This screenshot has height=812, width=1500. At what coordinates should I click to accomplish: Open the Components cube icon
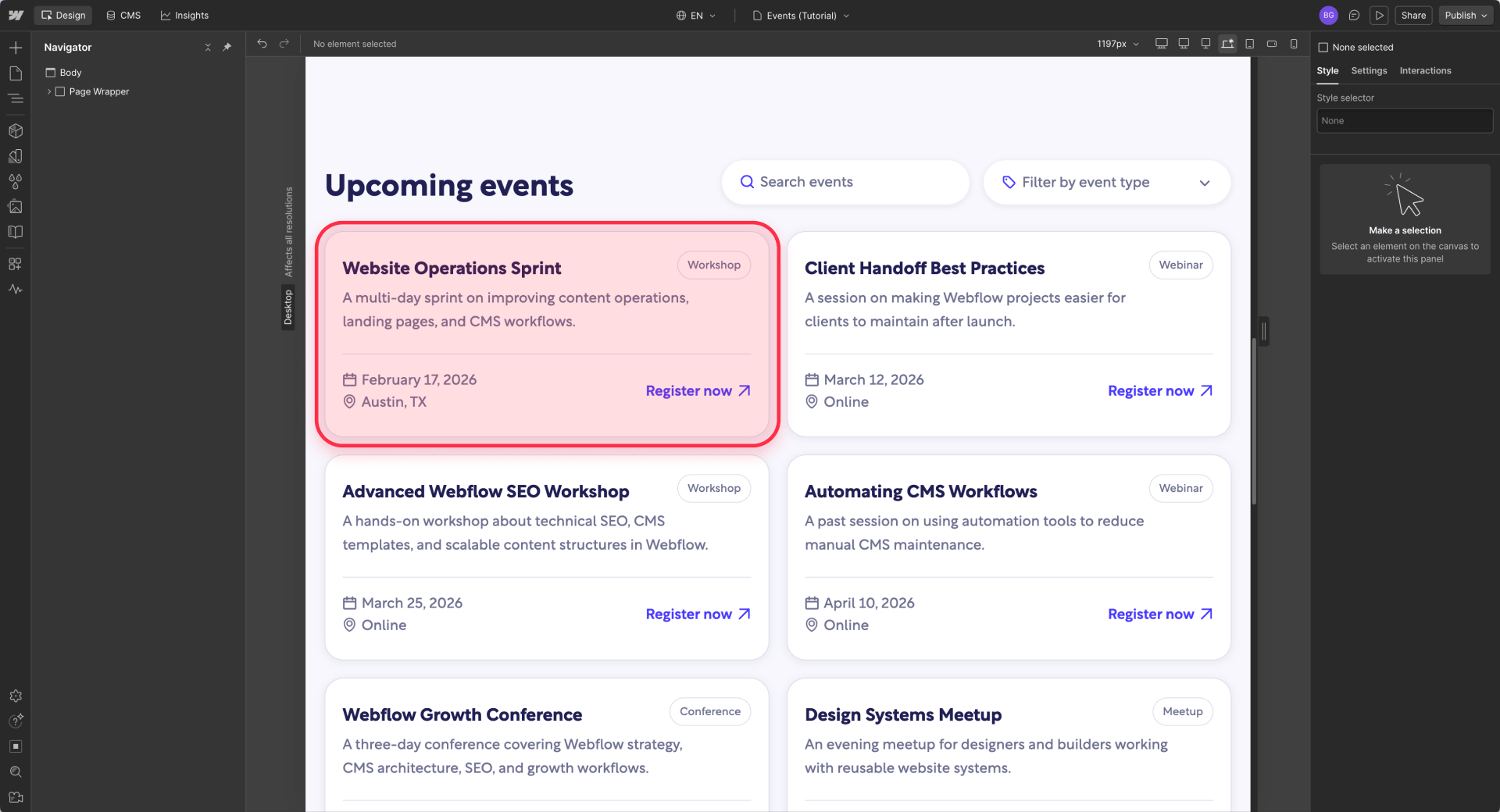[x=16, y=130]
